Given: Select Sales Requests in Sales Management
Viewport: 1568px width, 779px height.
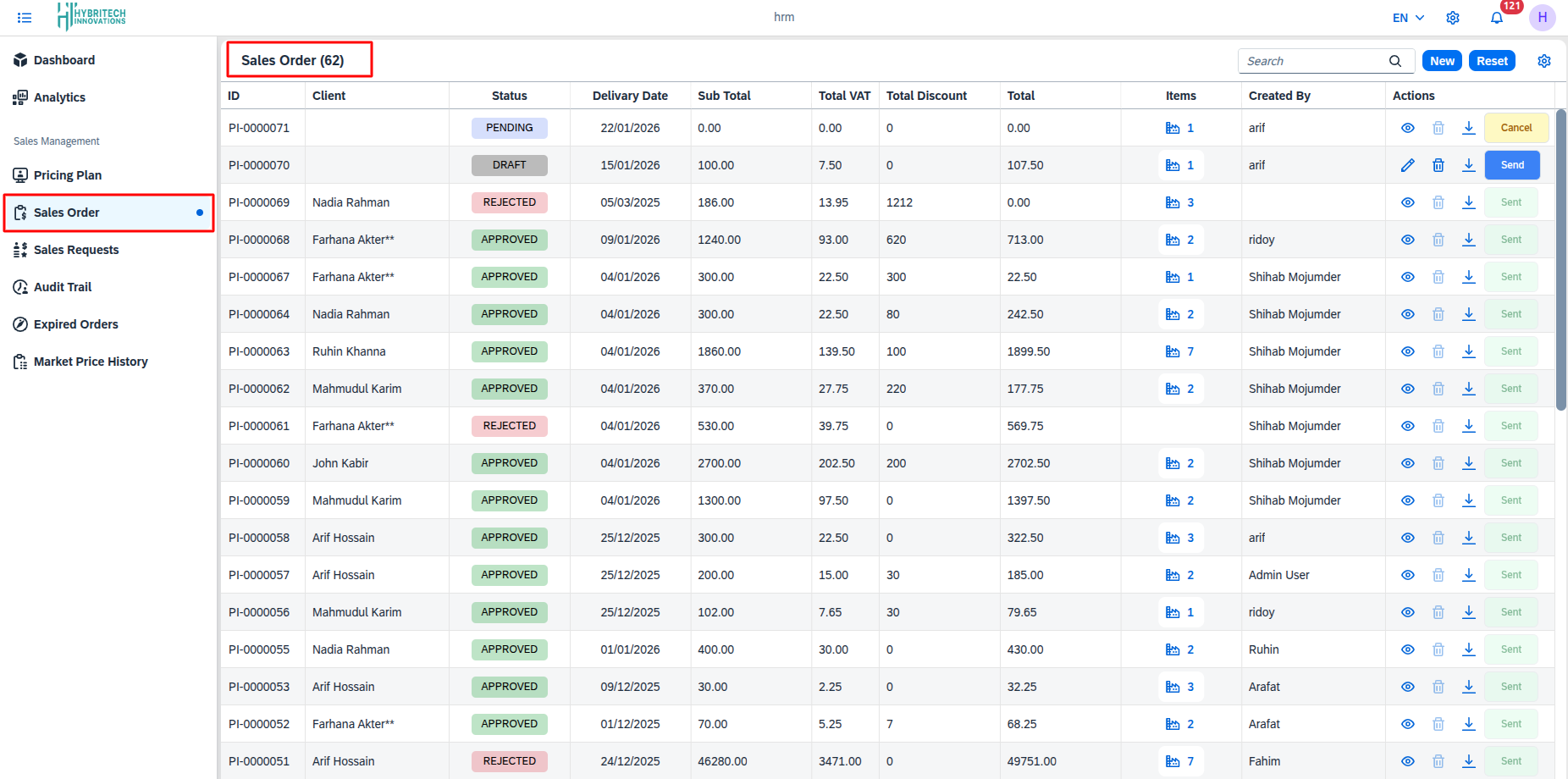Looking at the screenshot, I should [x=76, y=250].
